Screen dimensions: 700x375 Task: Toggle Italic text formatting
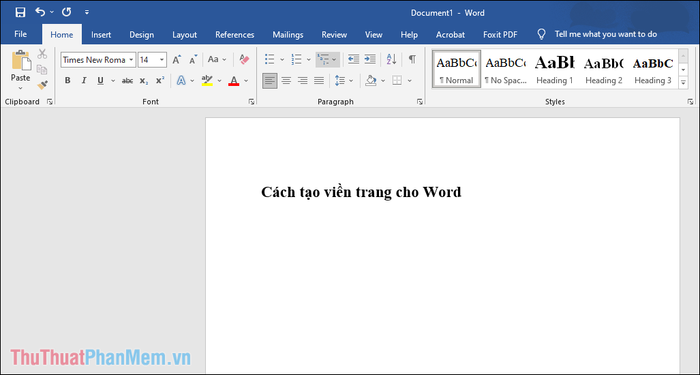83,81
